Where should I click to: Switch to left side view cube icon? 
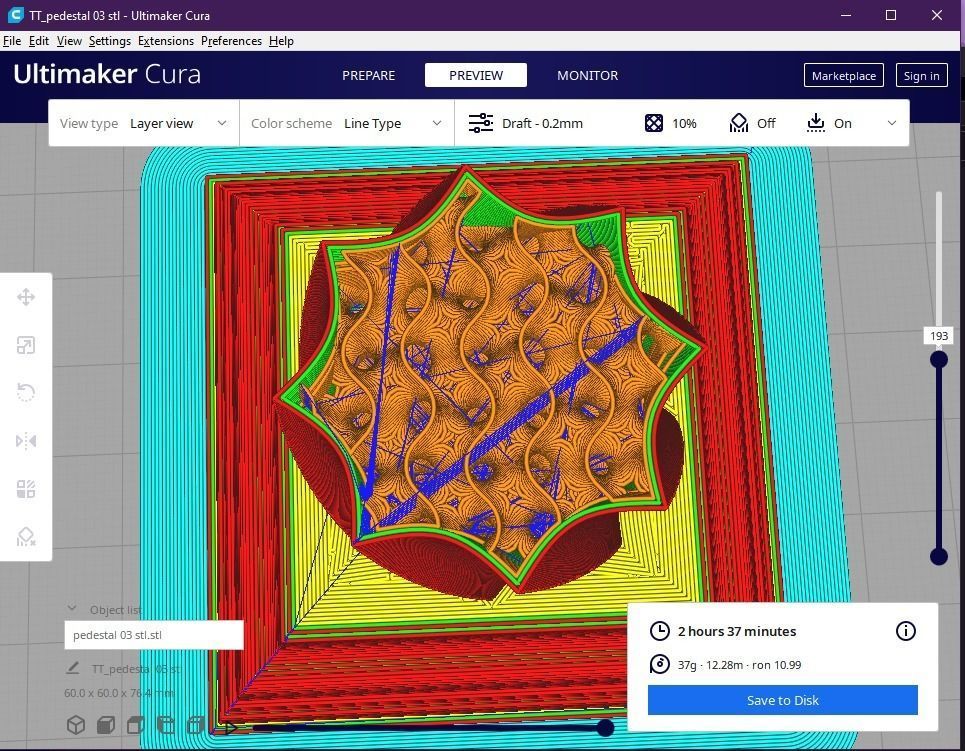point(166,725)
